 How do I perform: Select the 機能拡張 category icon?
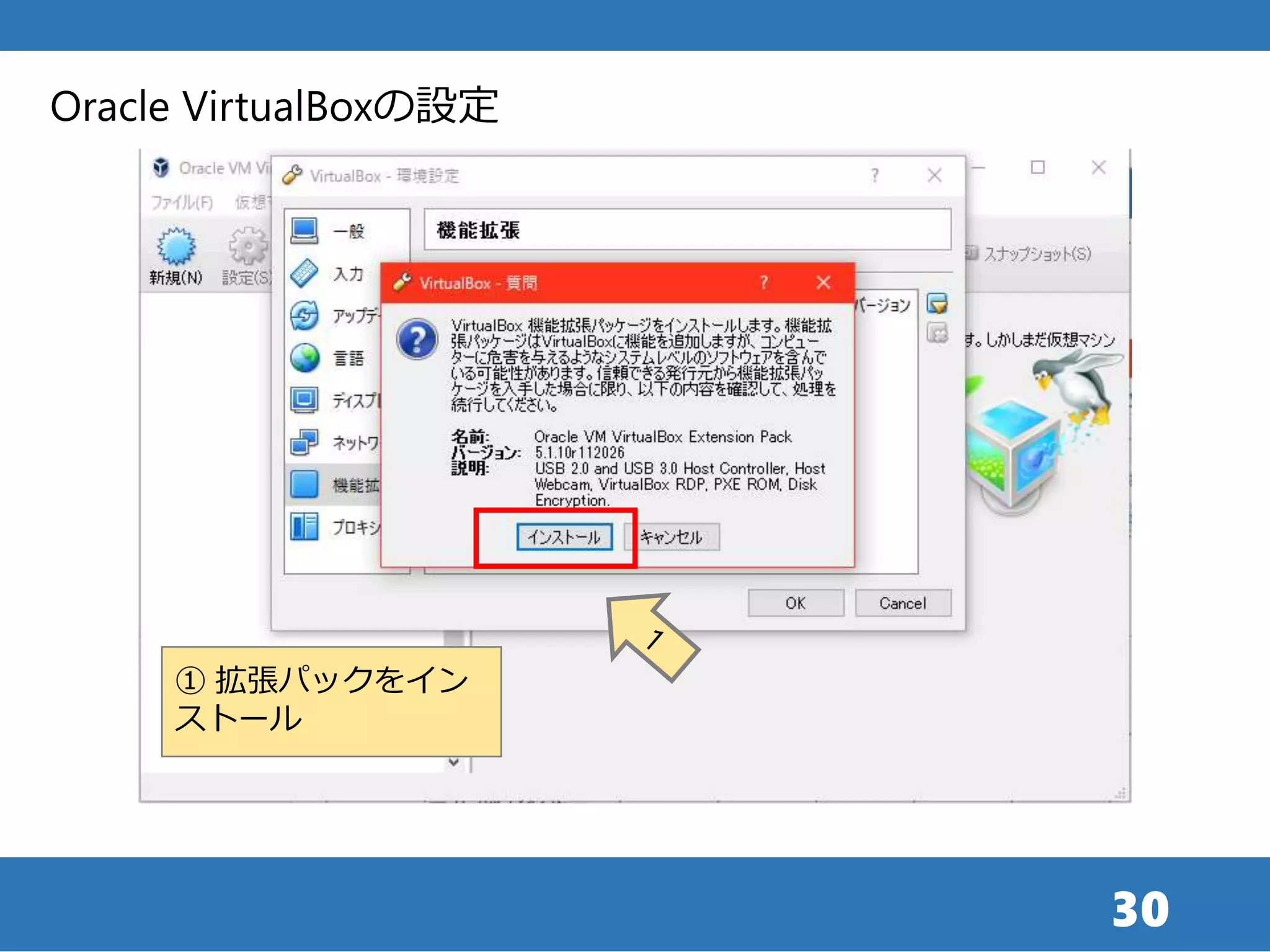coord(304,484)
